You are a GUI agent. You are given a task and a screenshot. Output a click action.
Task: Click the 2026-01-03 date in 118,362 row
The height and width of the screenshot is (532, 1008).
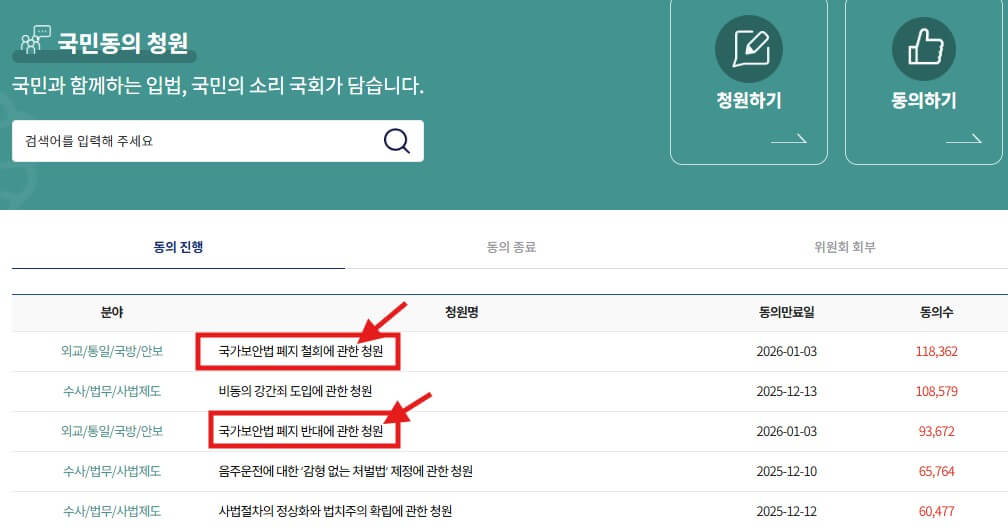[786, 351]
